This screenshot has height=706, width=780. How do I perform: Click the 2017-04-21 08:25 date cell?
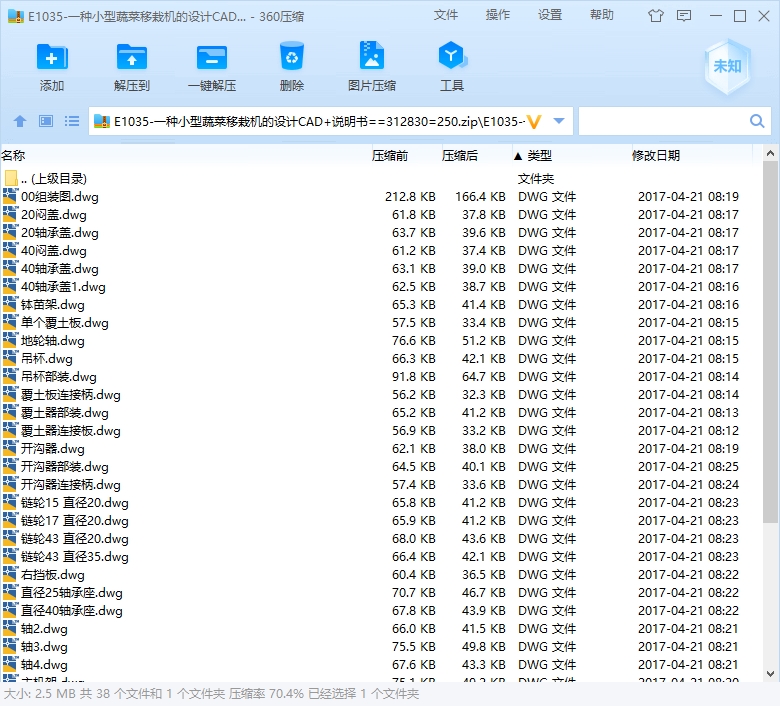(688, 466)
